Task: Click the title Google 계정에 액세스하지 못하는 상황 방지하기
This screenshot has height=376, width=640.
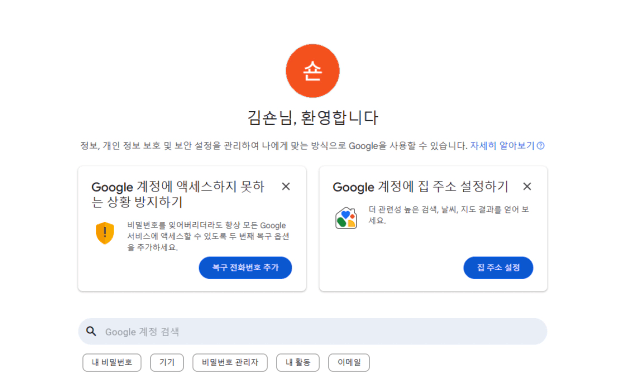Action: pos(178,194)
